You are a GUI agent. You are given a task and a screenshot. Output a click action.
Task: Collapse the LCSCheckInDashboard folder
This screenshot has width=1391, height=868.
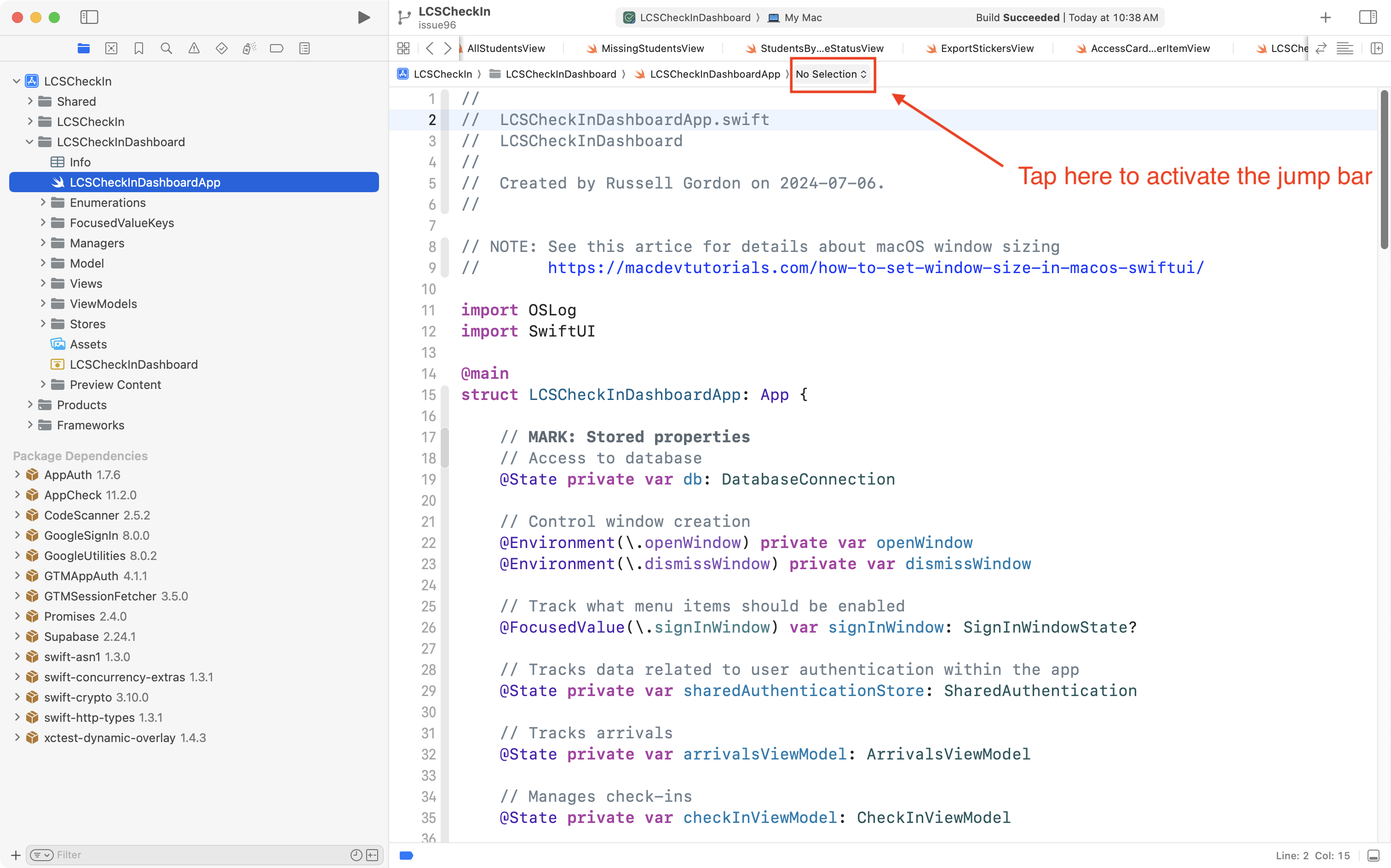(x=29, y=142)
